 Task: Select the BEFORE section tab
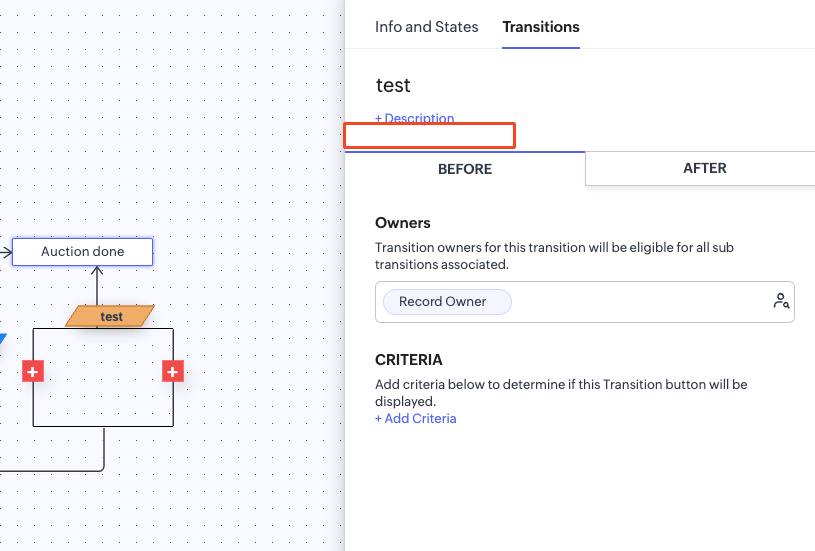[x=465, y=169]
